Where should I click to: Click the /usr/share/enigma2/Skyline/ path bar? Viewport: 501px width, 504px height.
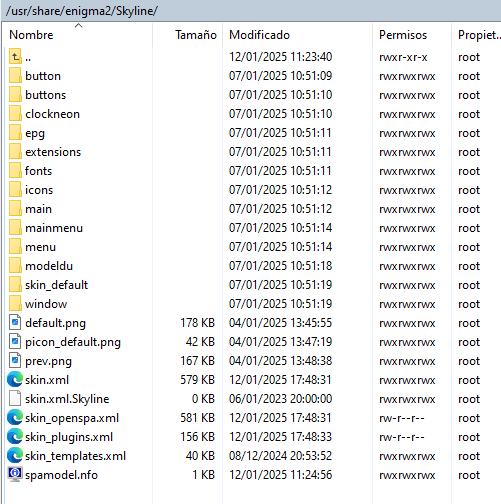250,11
